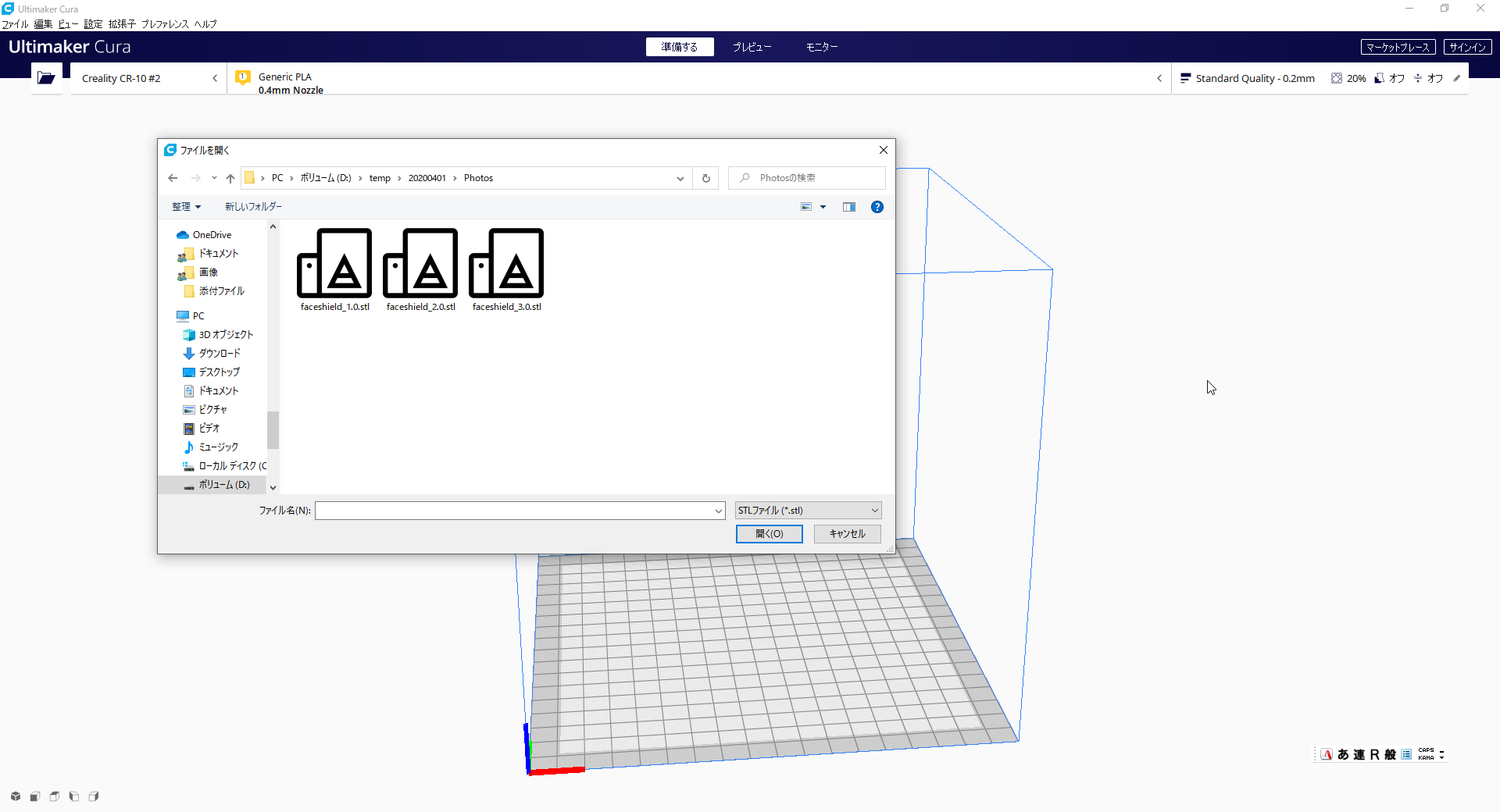Screen dimensions: 1500x812
Task: Open ミュージック folder
Action: (x=210, y=447)
